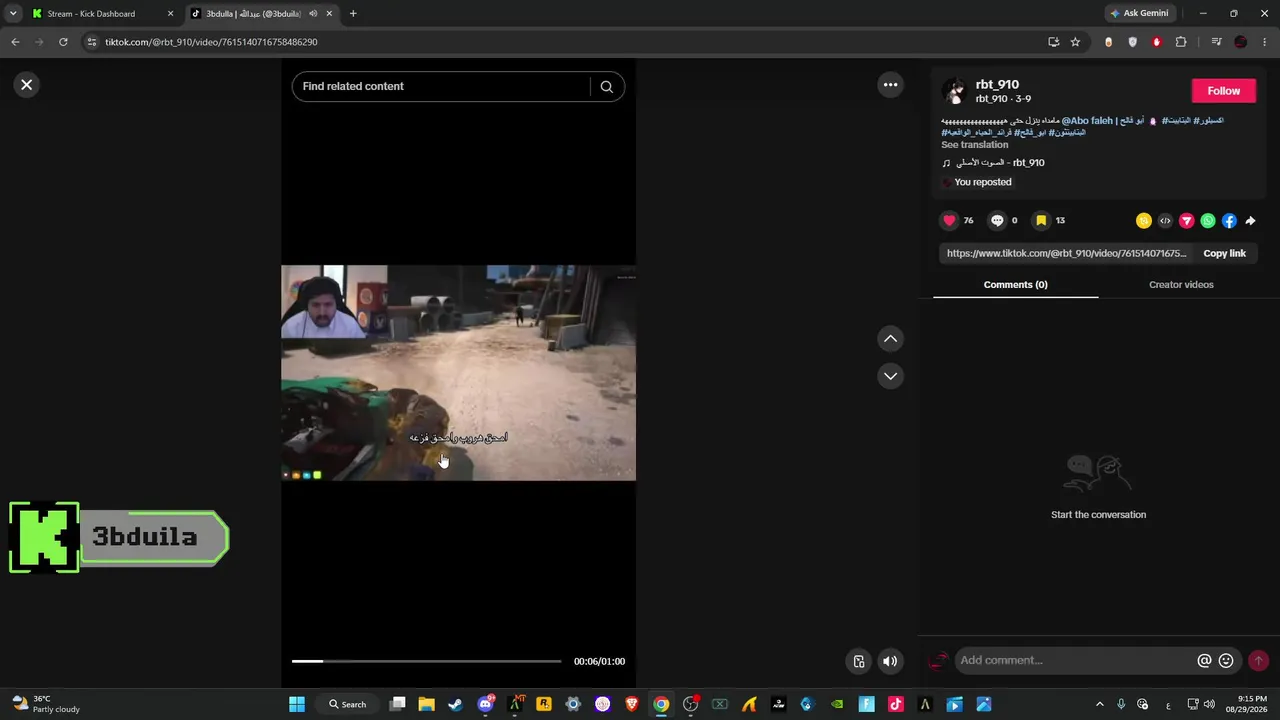This screenshot has height=720, width=1280.
Task: Click the Follow button
Action: tap(1223, 91)
